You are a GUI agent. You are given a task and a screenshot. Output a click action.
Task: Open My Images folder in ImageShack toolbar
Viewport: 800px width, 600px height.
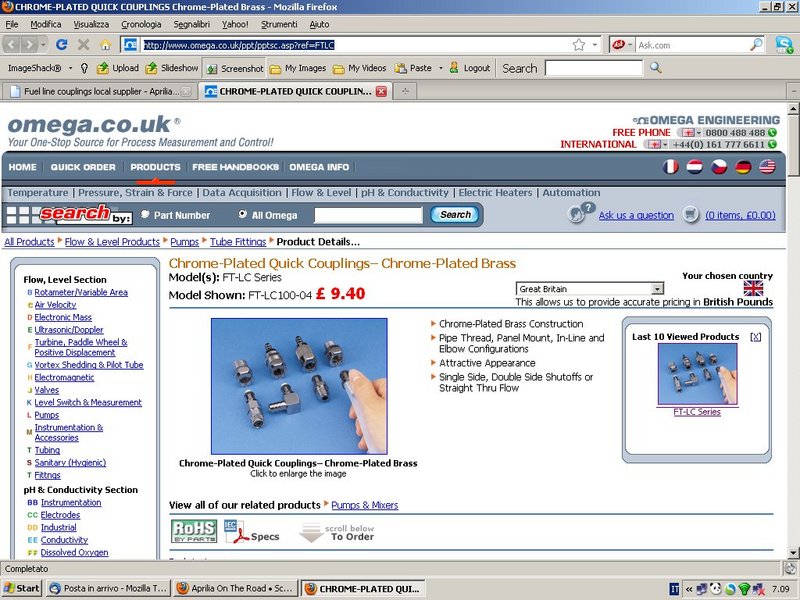point(298,68)
